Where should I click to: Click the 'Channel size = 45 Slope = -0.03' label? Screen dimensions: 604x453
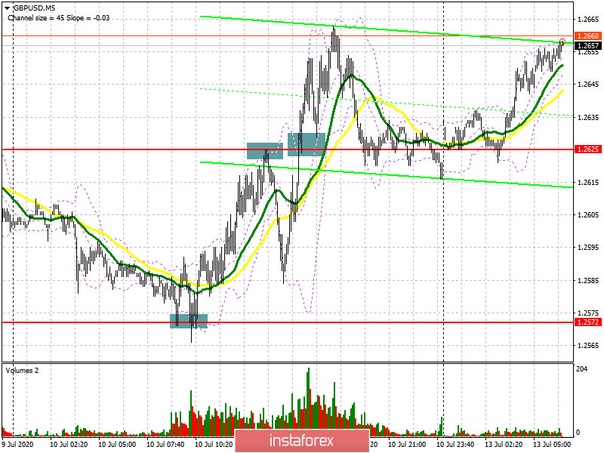coord(59,18)
